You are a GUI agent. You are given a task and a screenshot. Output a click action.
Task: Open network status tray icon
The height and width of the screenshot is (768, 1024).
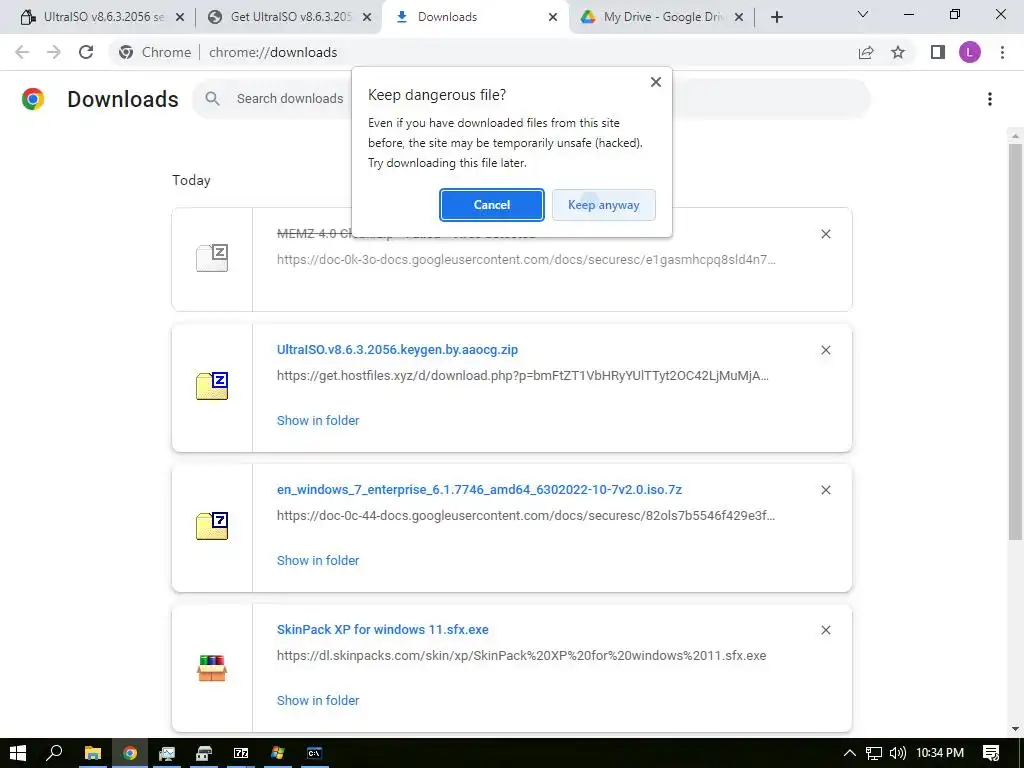point(874,753)
